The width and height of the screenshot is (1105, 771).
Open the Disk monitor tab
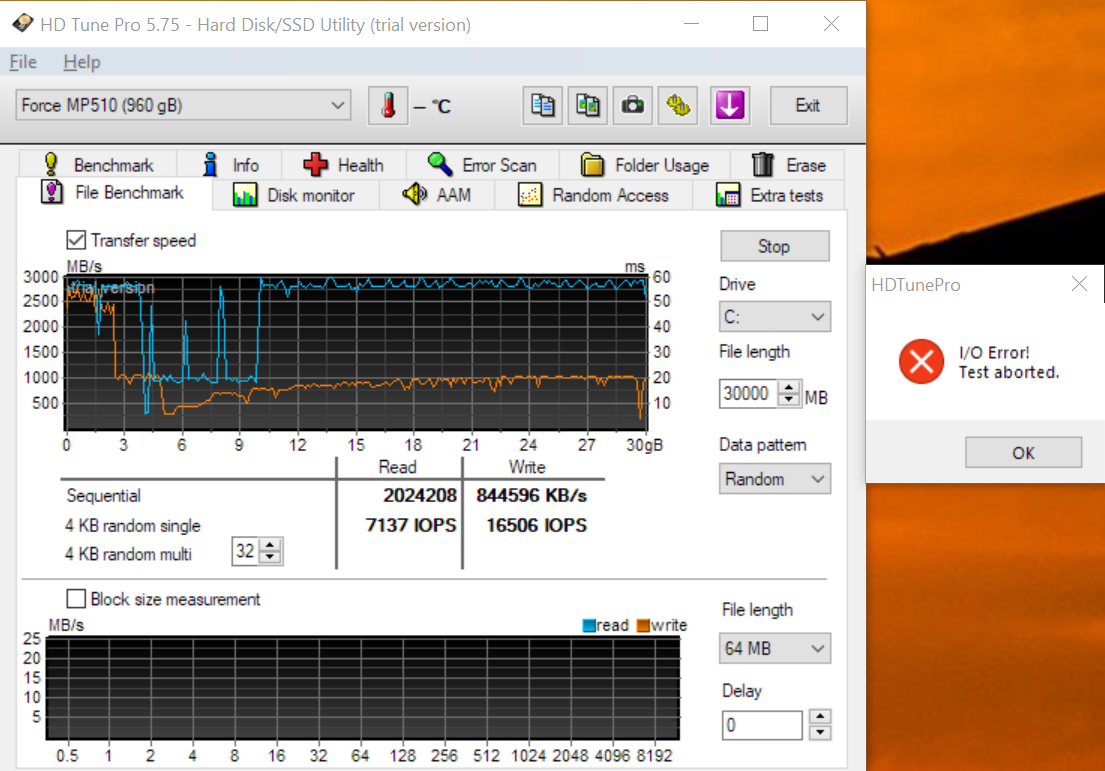tap(295, 195)
